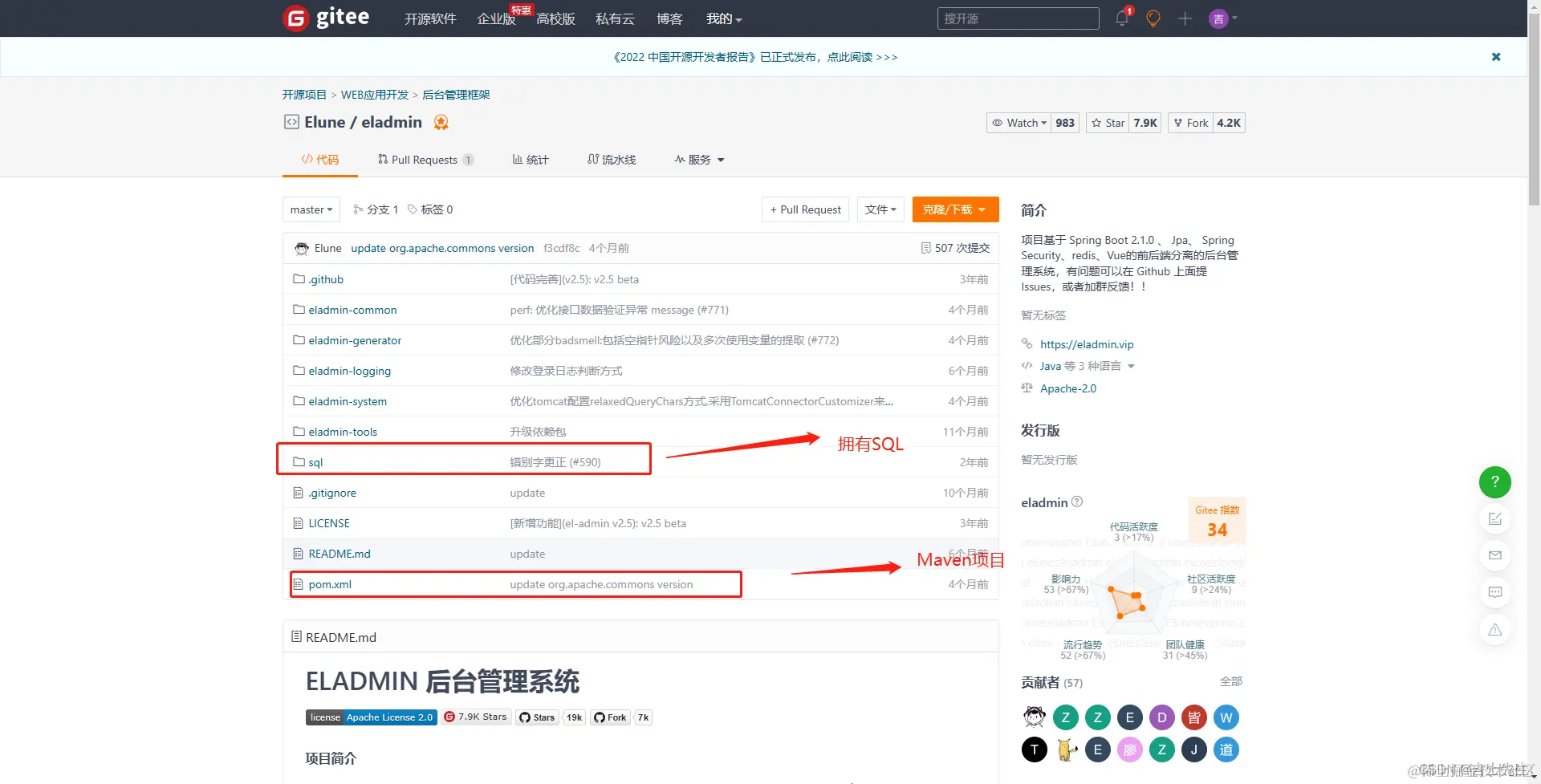Open the notifications bell
Screen dimensions: 1541x784
tap(1122, 18)
